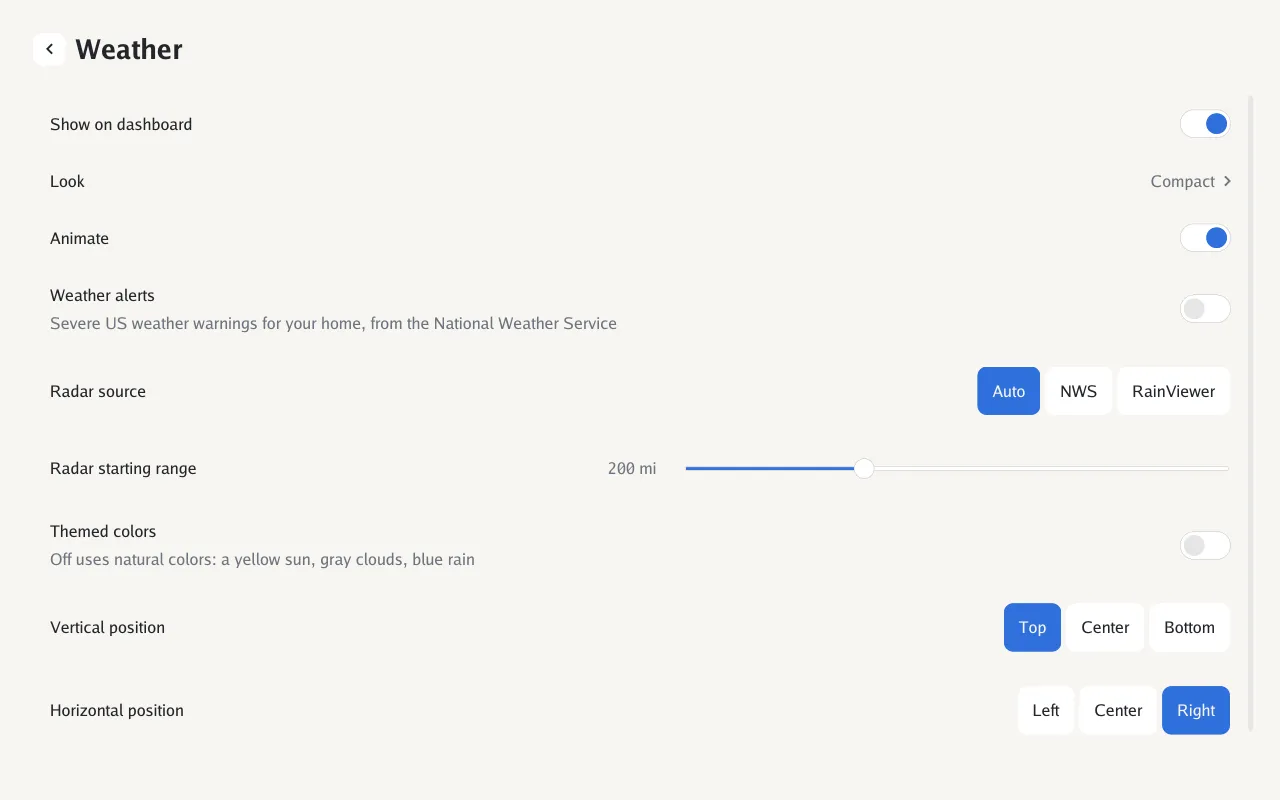Disable the Show on dashboard switch

(1205, 124)
